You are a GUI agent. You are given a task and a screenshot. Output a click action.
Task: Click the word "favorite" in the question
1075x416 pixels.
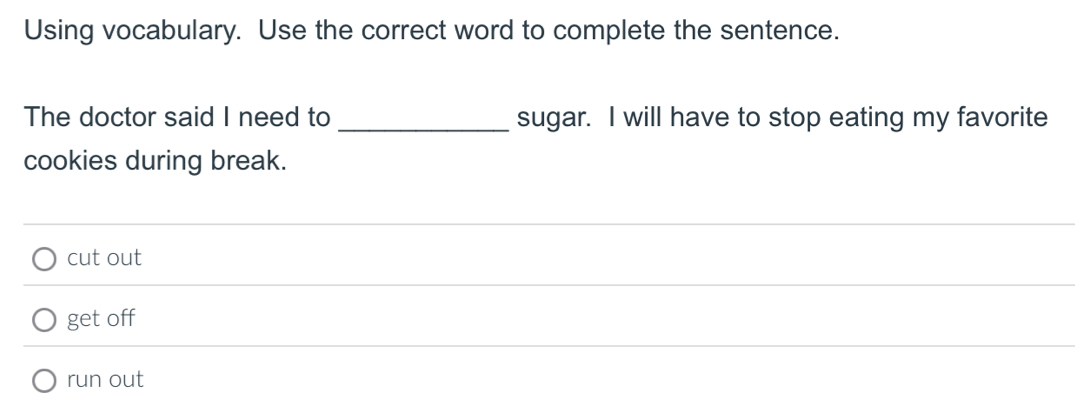[x=1003, y=118]
